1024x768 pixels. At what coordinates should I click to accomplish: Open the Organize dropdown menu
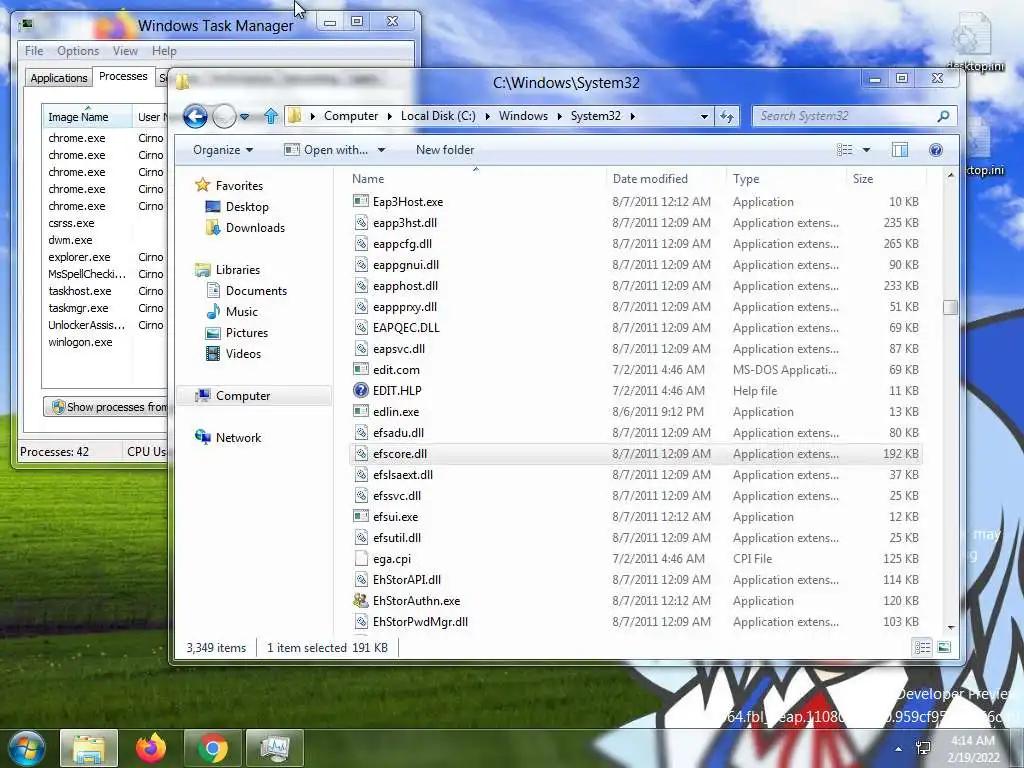[223, 150]
